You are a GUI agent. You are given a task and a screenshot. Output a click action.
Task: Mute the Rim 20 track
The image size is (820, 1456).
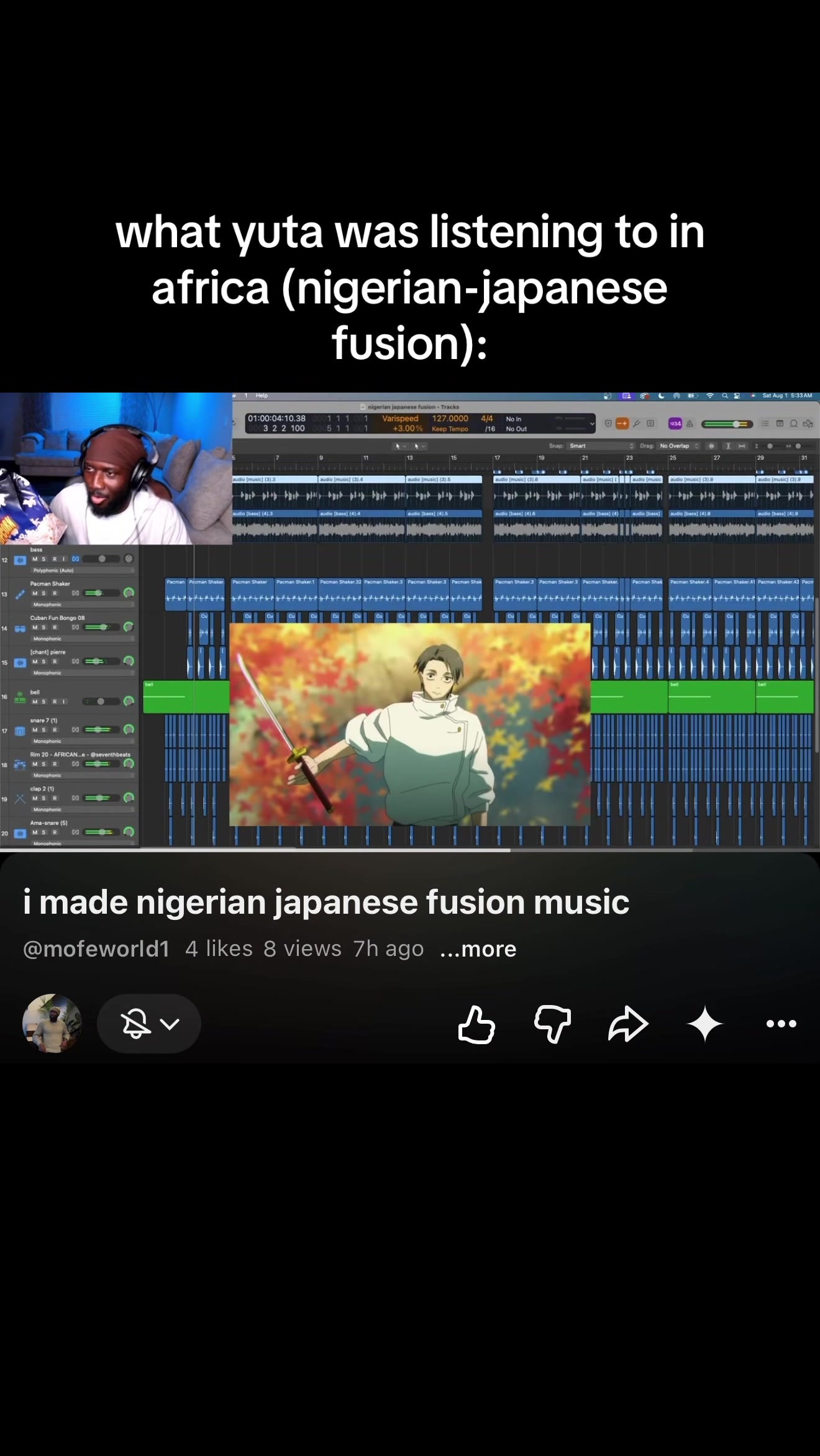(x=35, y=764)
